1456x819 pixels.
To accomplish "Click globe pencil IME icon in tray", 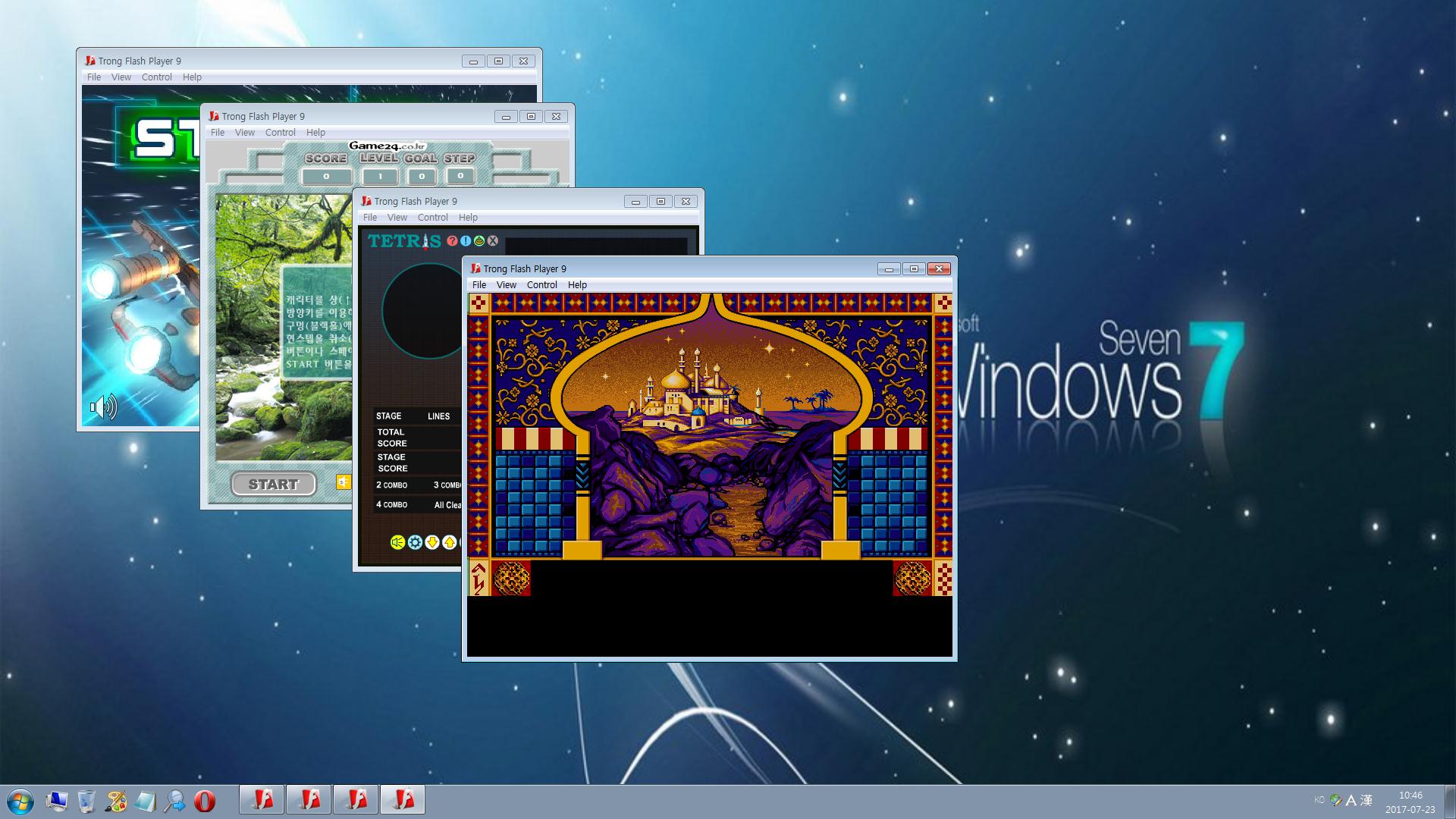I will point(1336,800).
